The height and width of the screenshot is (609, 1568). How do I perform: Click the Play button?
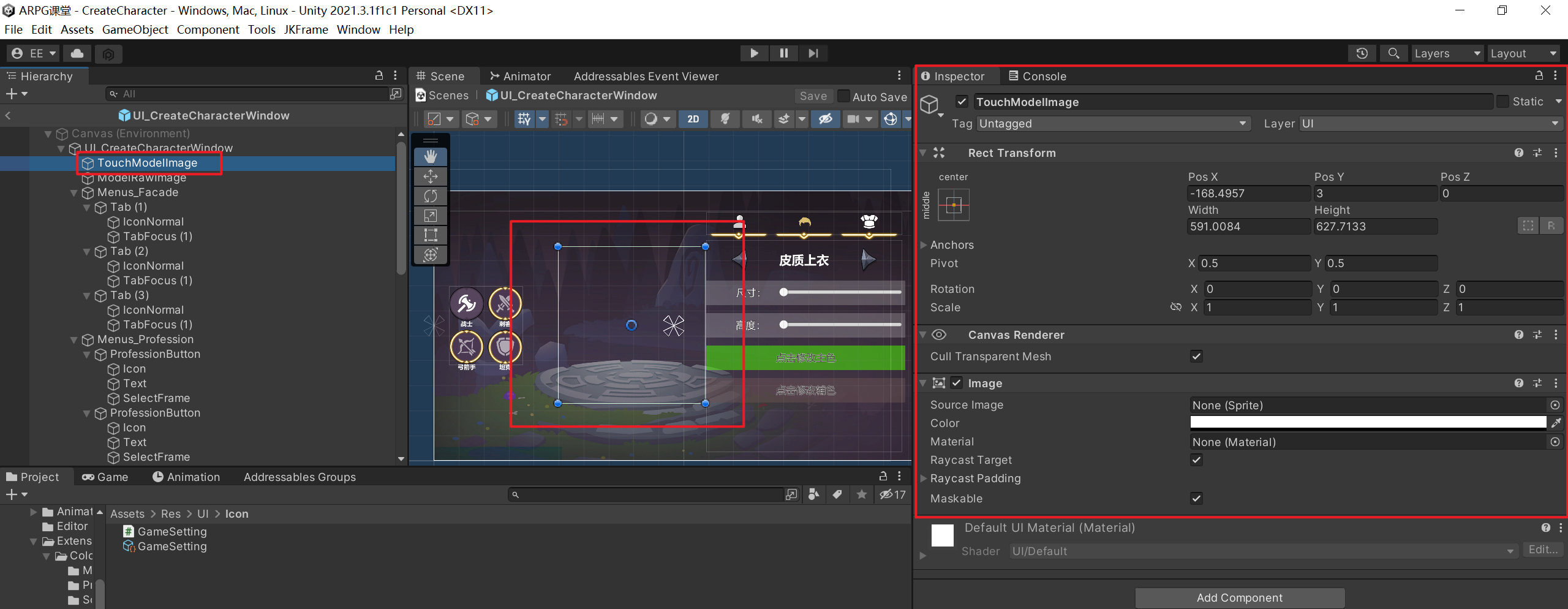coord(754,53)
